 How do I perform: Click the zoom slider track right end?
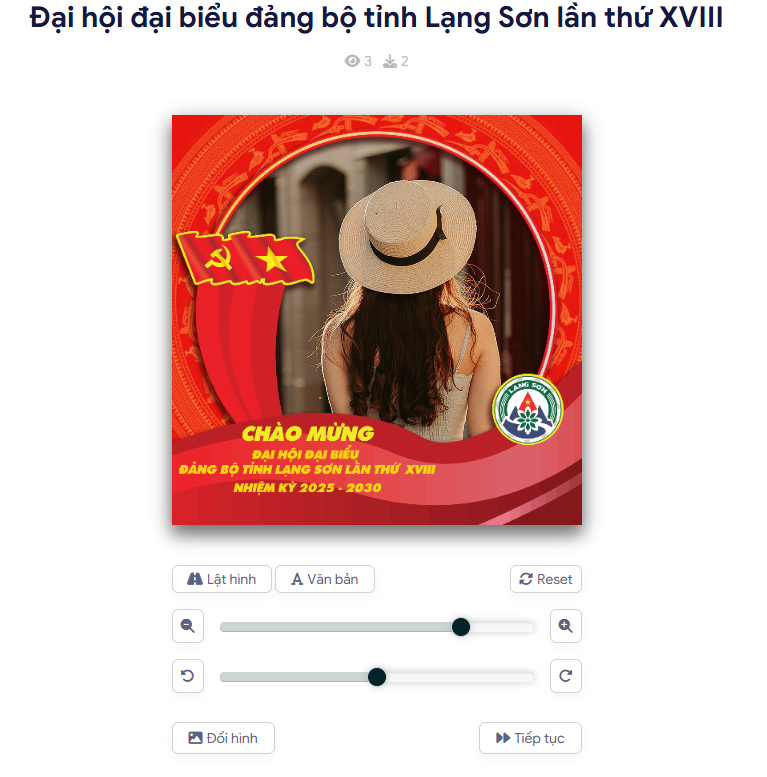(x=528, y=627)
